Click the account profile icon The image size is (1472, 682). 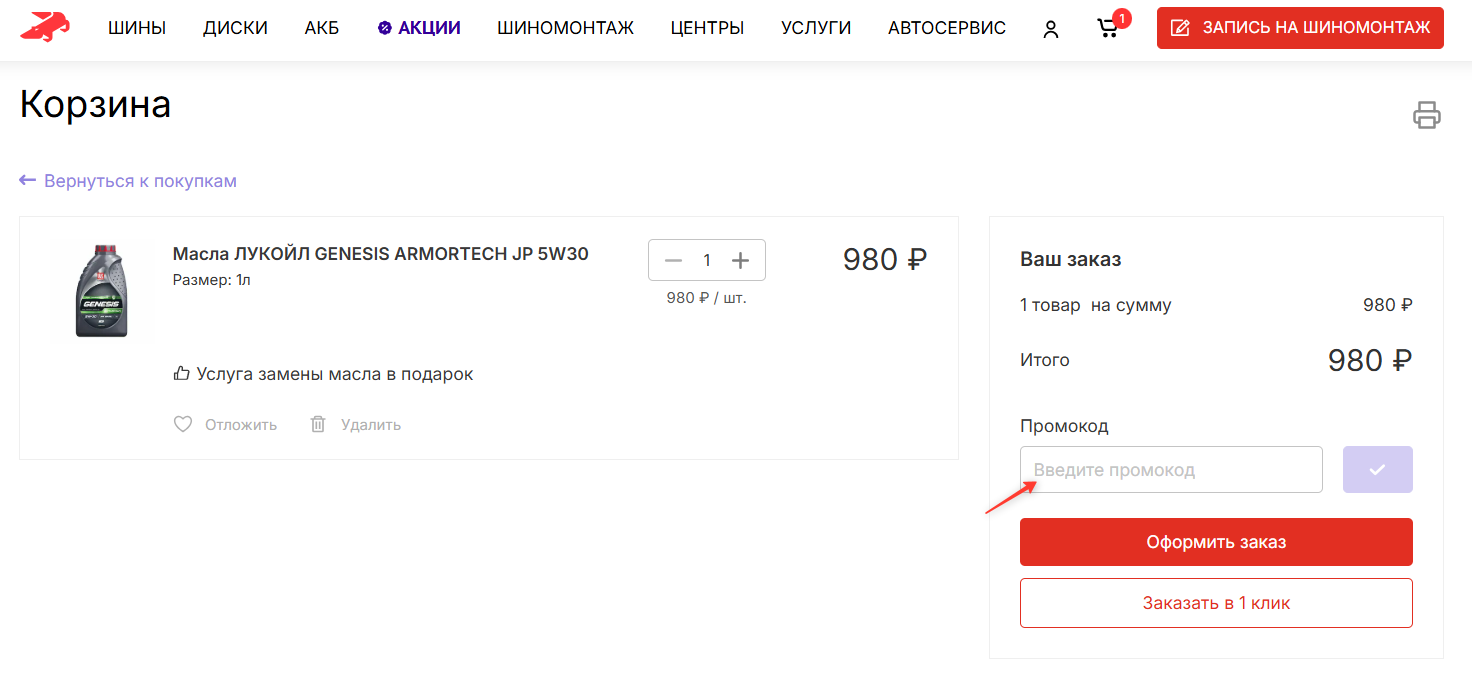coord(1051,28)
